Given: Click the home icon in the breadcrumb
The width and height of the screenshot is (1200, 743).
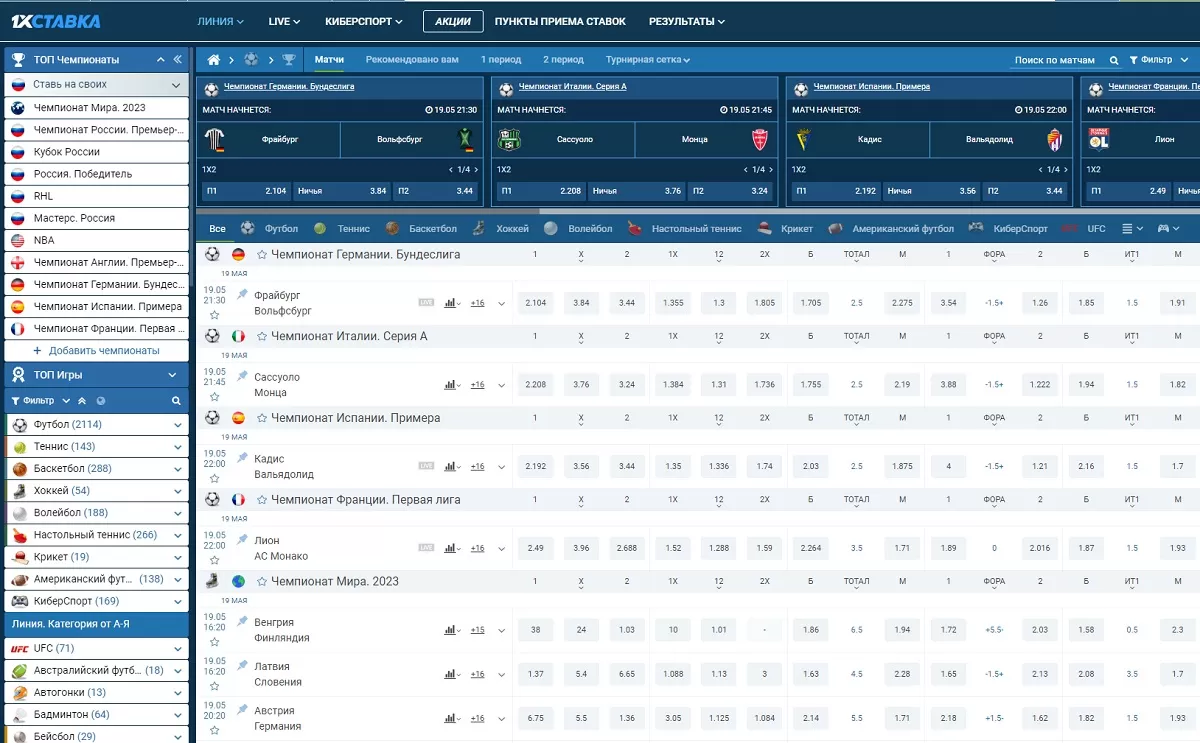Looking at the screenshot, I should click(x=213, y=60).
